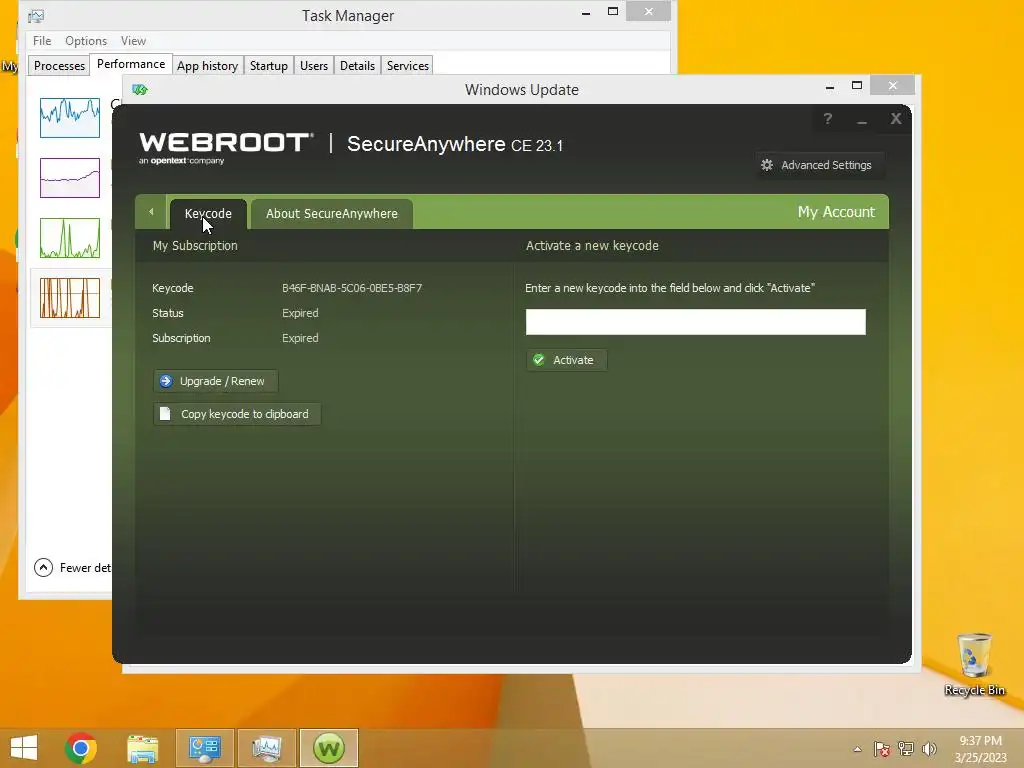Open the View menu in Task Manager
Screen dimensions: 1024x768
(x=133, y=40)
